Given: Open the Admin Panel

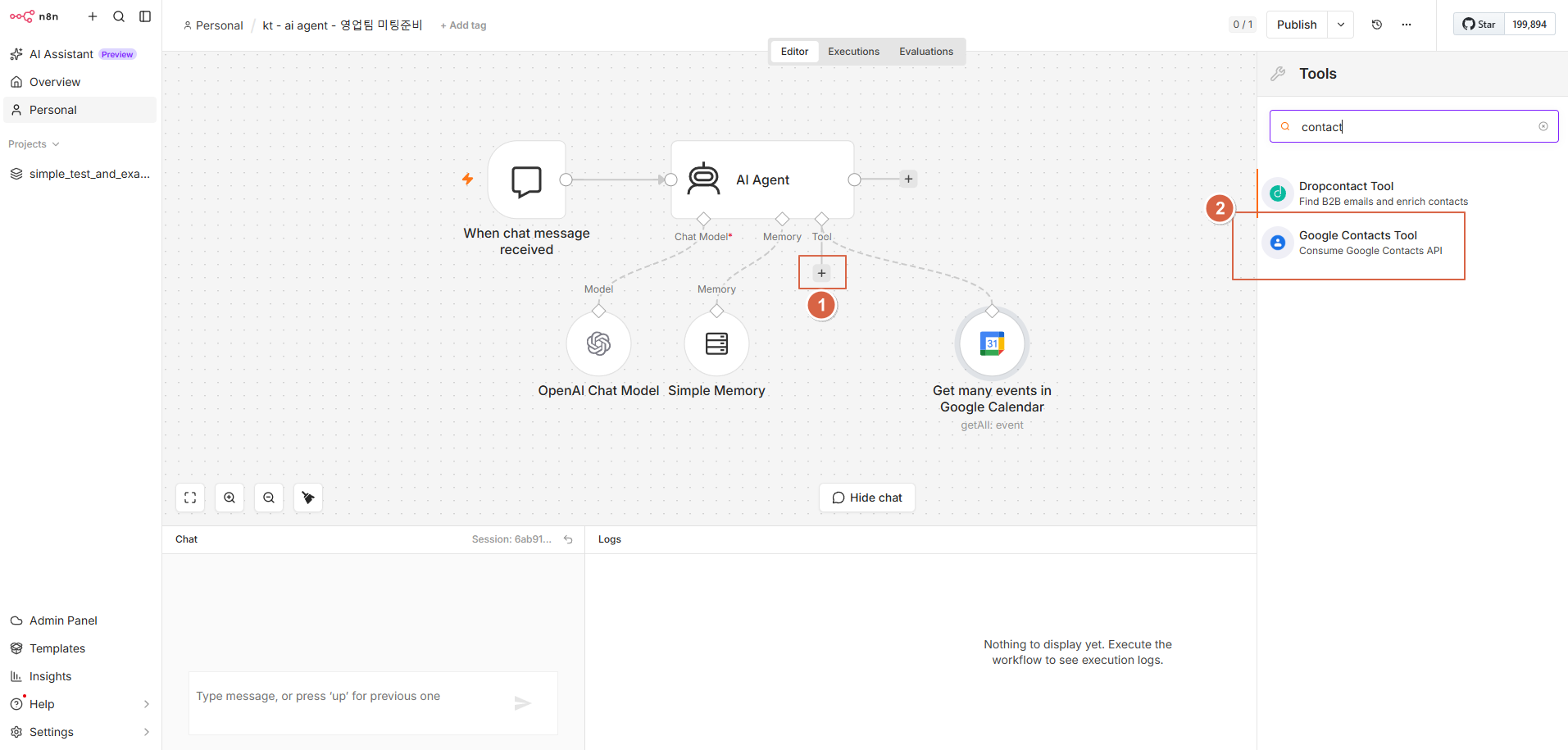Looking at the screenshot, I should 80,620.
